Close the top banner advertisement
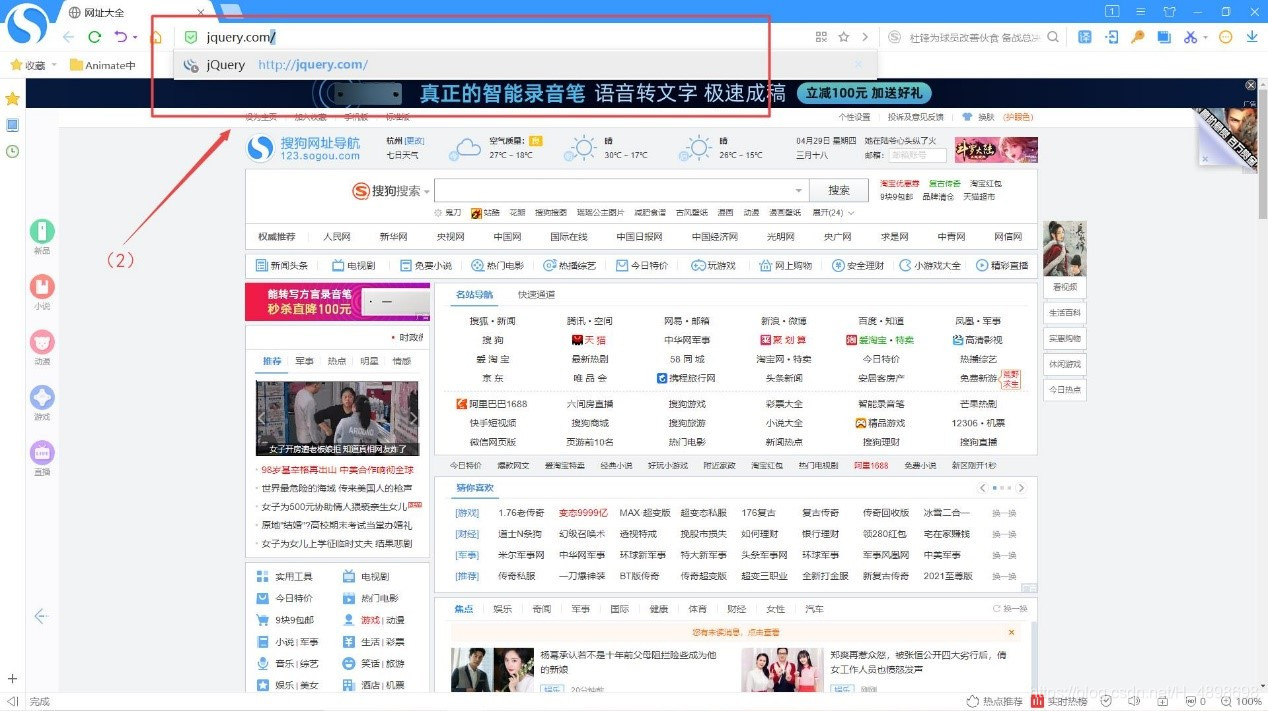The width and height of the screenshot is (1268, 711). pyautogui.click(x=1250, y=86)
